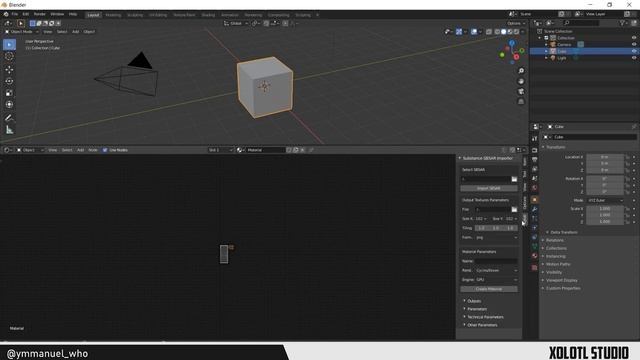Open the Window menu
Image resolution: width=640 pixels, height=360 pixels.
point(57,14)
